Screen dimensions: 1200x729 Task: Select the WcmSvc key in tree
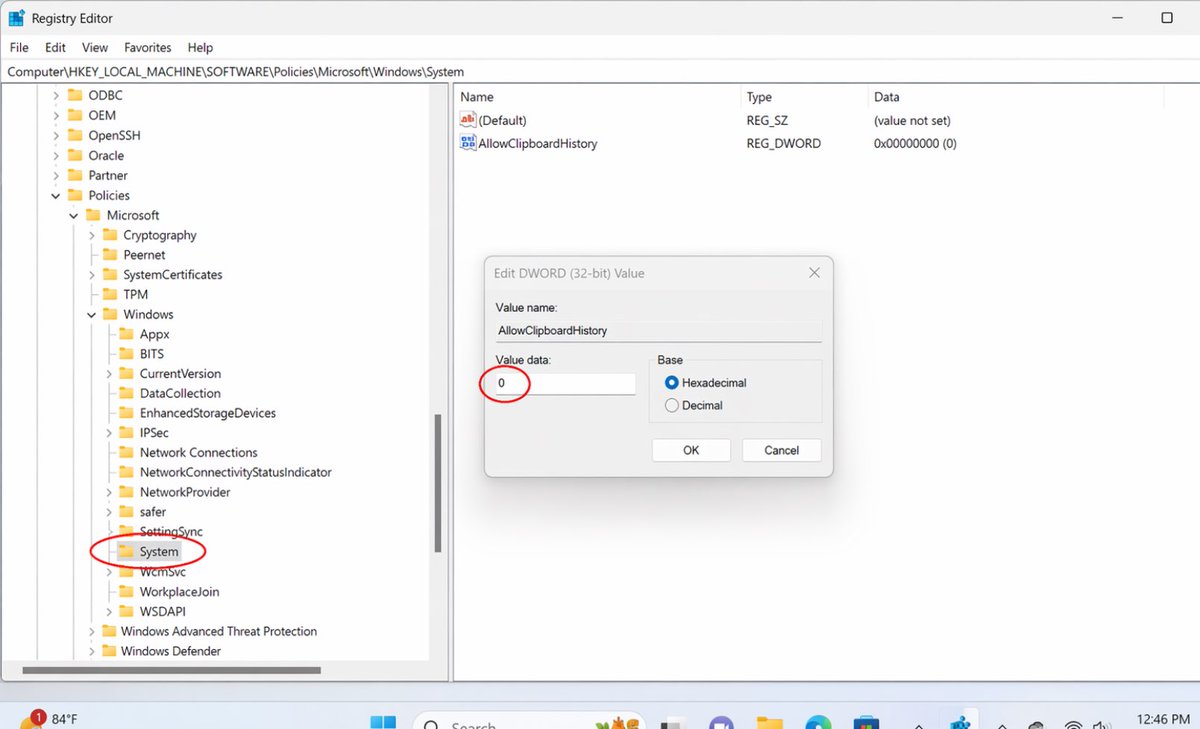tap(162, 572)
